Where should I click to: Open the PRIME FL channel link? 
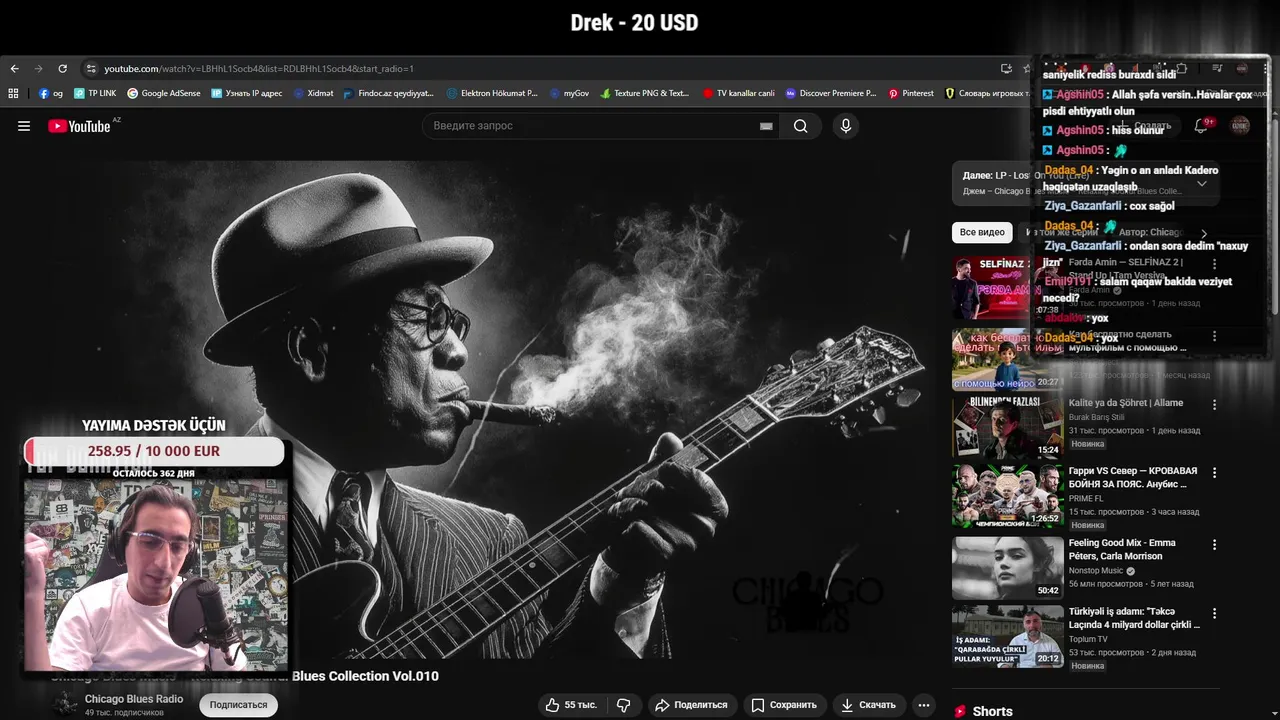click(x=1086, y=499)
